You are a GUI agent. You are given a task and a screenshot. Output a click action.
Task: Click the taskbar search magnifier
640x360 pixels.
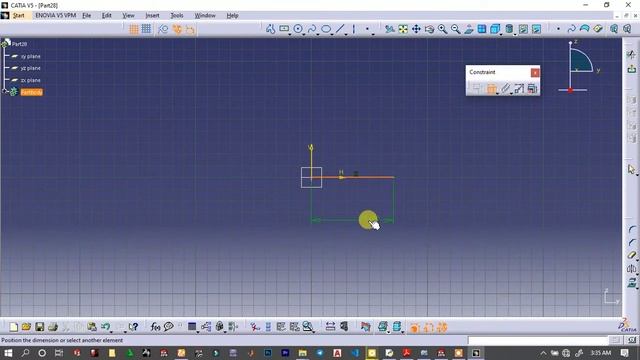click(x=25, y=353)
